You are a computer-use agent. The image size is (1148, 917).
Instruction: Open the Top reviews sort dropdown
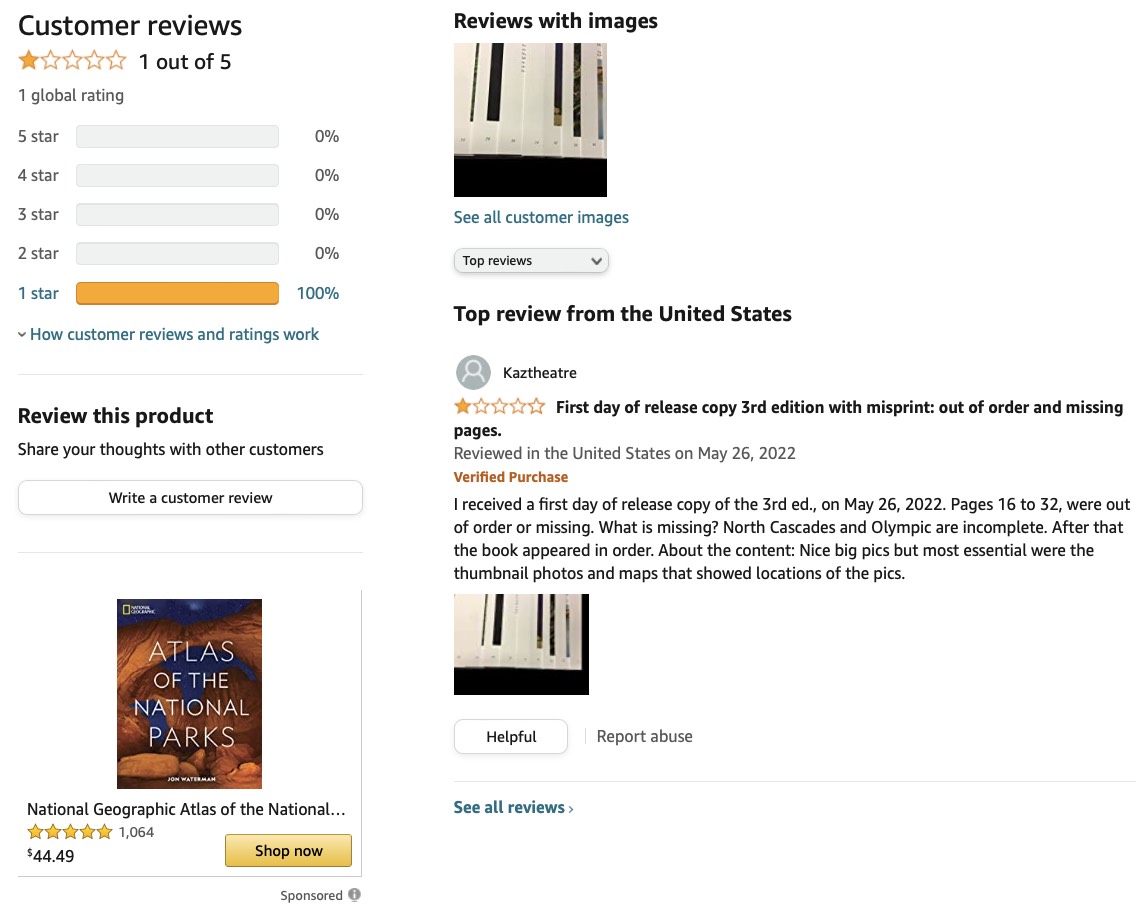coord(531,261)
